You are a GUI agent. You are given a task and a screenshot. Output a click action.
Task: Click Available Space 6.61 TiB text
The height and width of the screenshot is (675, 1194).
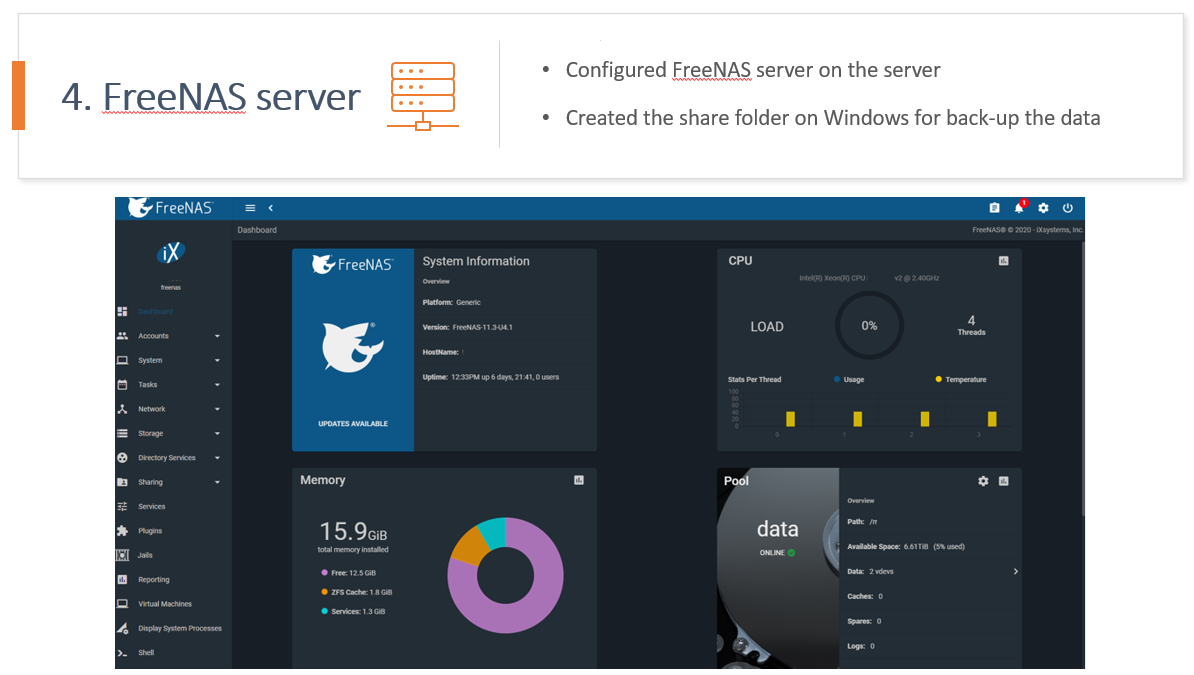click(x=905, y=547)
